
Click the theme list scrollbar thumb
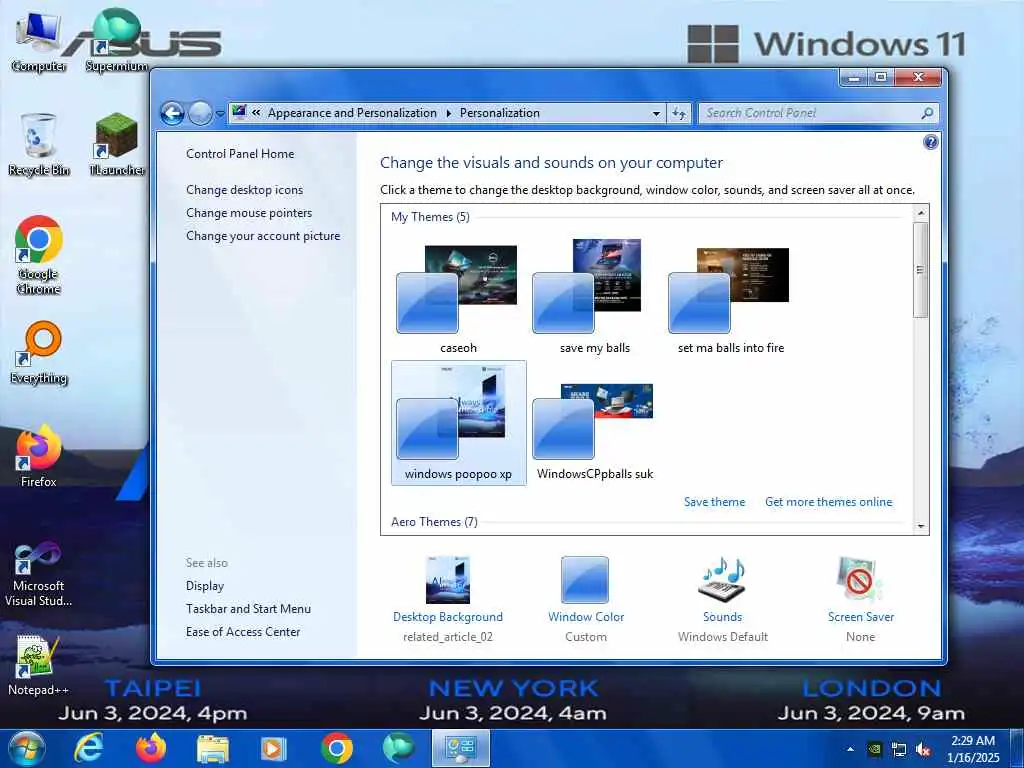coord(921,270)
